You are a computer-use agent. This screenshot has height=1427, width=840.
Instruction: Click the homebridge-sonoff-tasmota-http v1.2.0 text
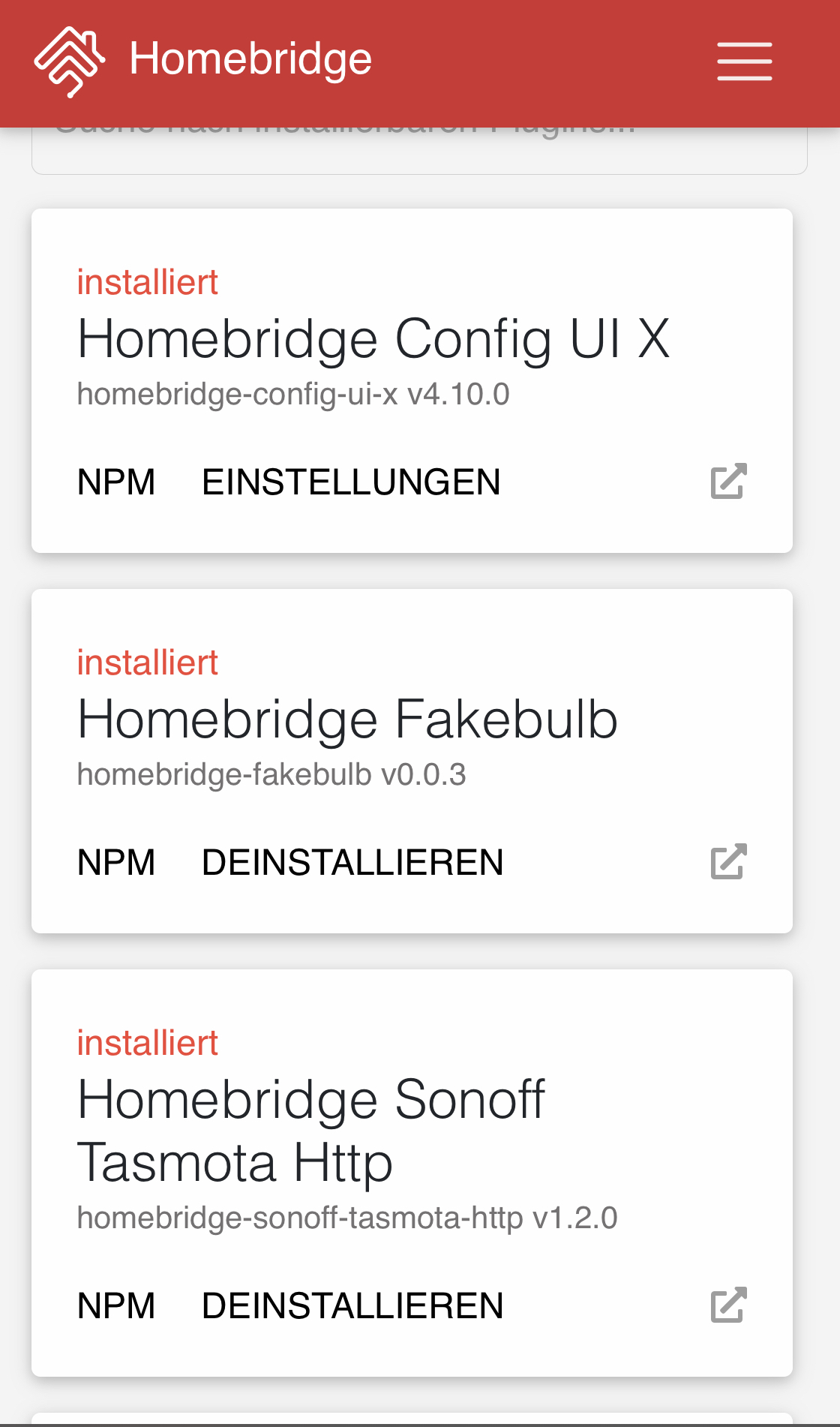[x=347, y=1218]
